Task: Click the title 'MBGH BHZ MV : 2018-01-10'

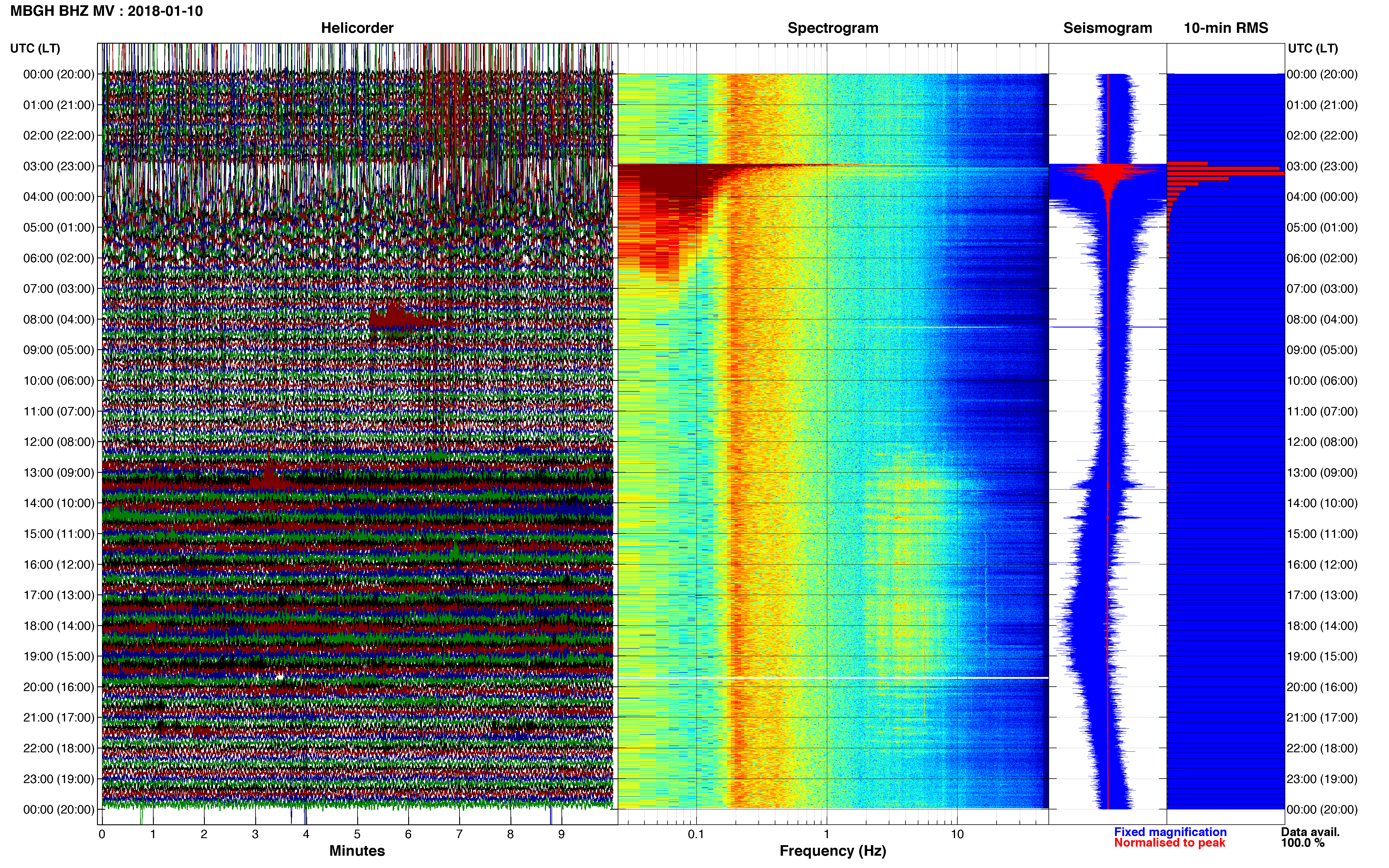Action: point(106,11)
